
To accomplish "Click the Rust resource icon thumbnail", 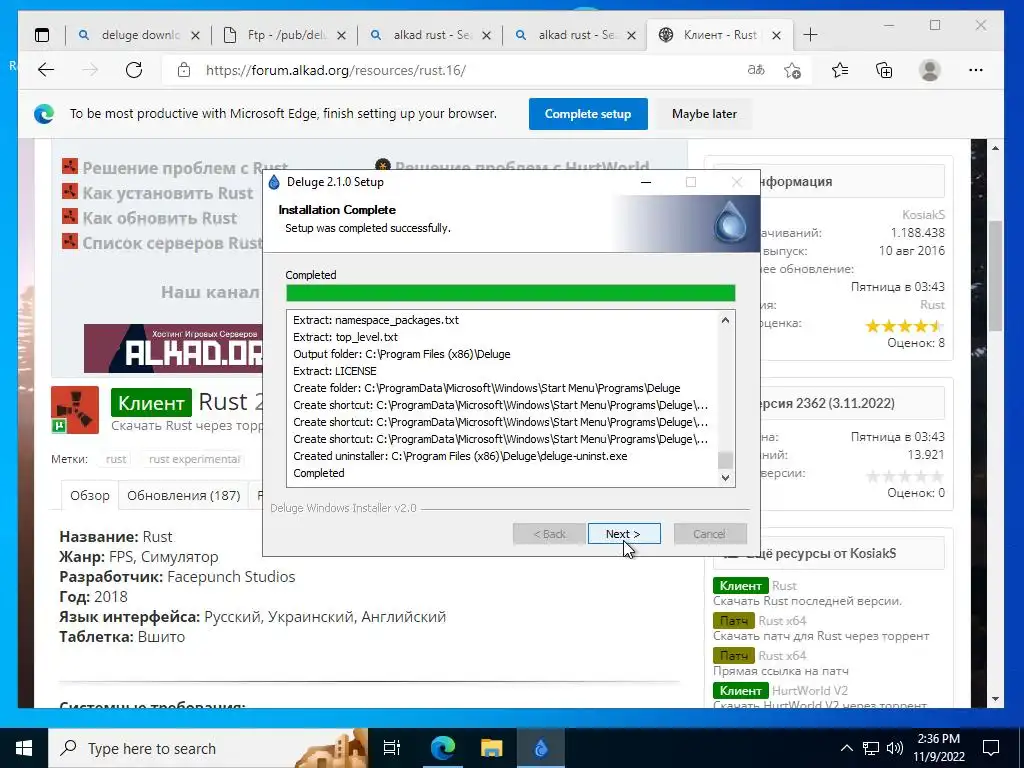I will point(75,410).
